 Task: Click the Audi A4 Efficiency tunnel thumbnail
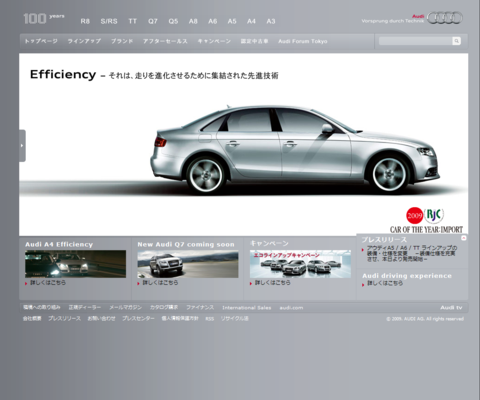coord(75,264)
